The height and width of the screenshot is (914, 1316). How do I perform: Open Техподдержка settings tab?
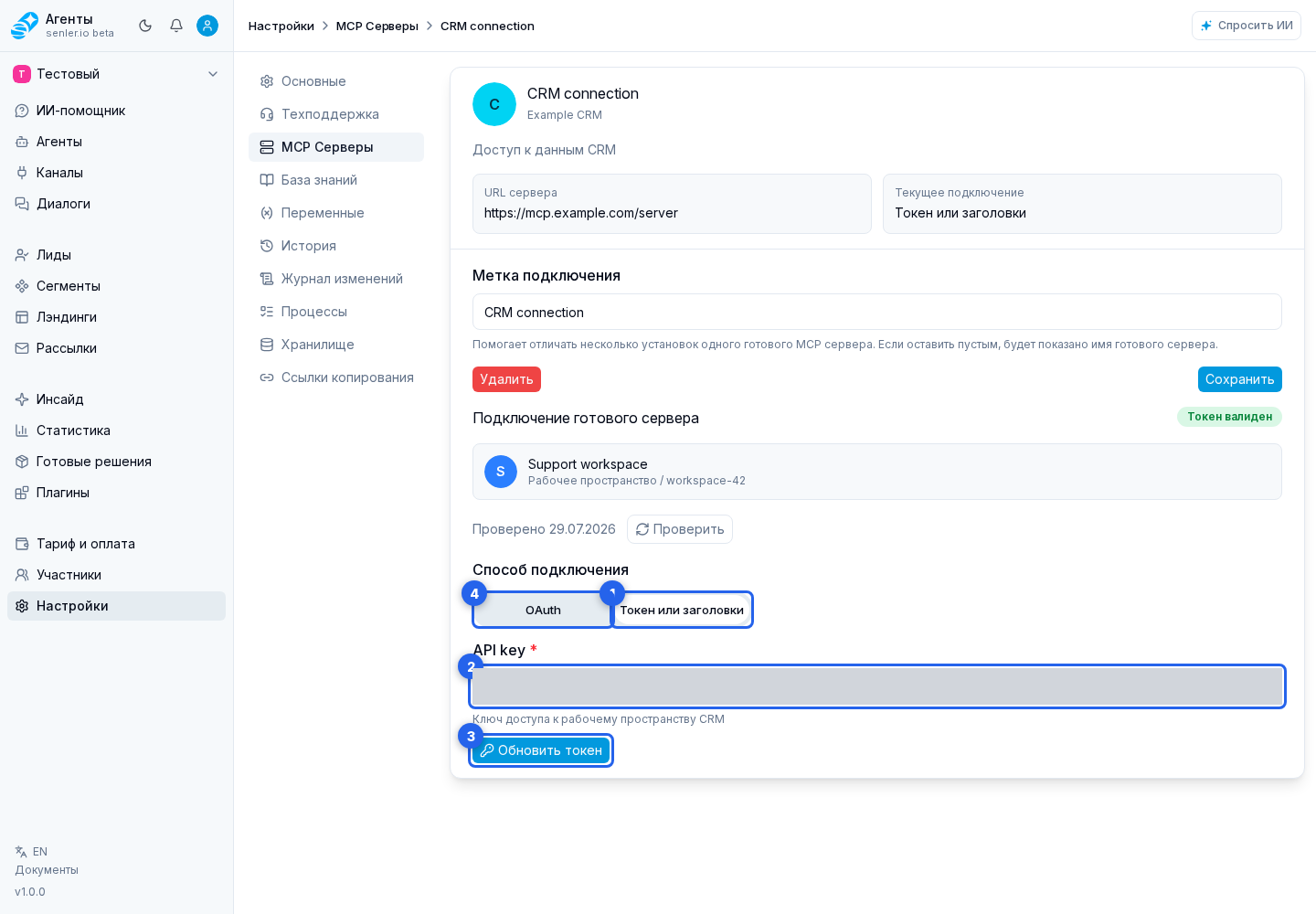pos(336,114)
